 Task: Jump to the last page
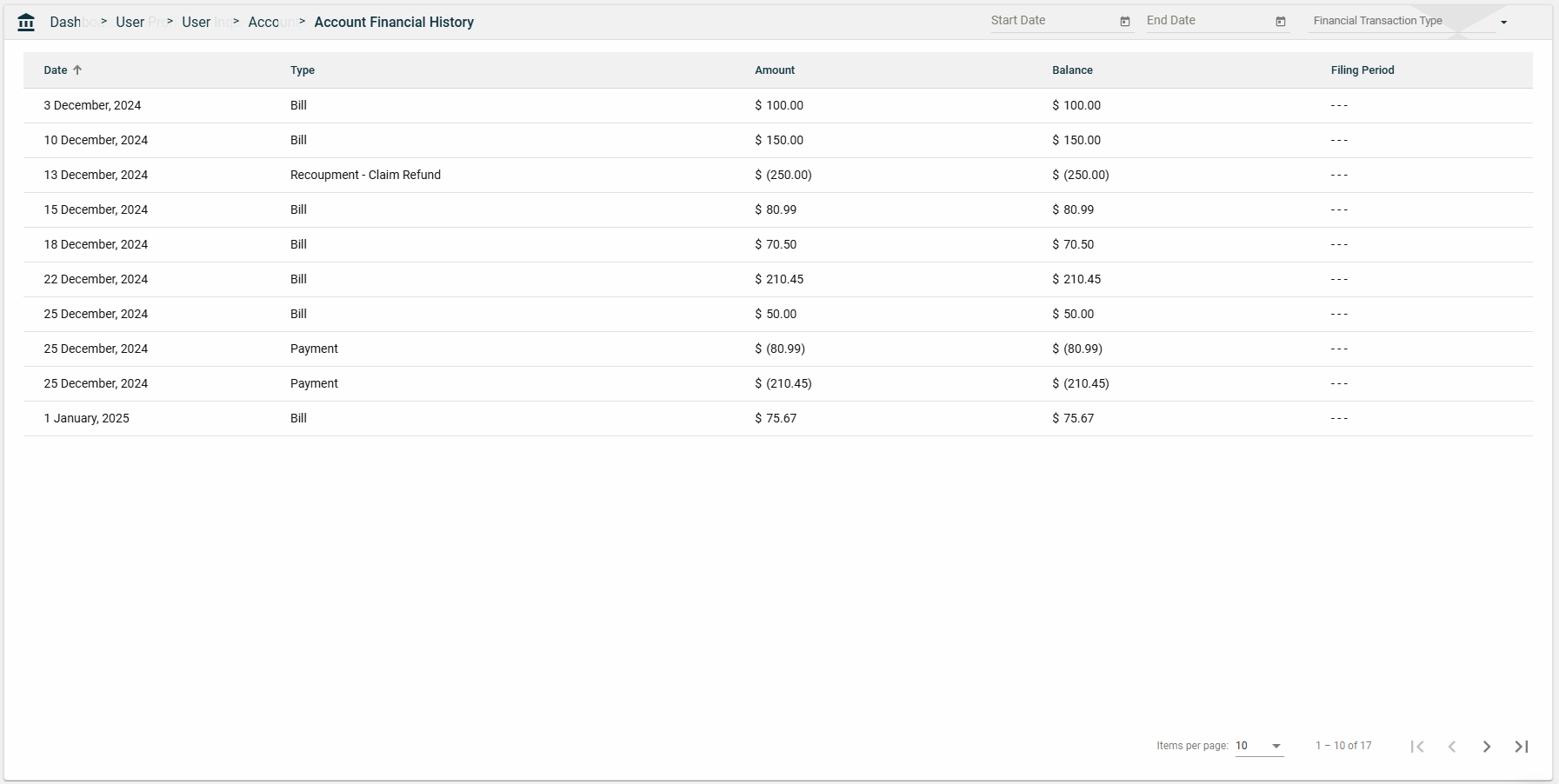1521,747
